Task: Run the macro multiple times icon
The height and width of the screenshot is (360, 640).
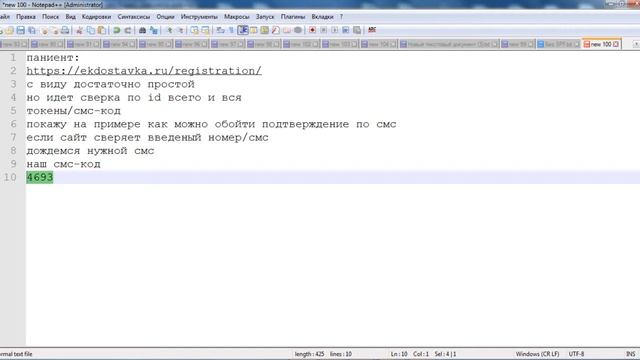Action: [346, 30]
